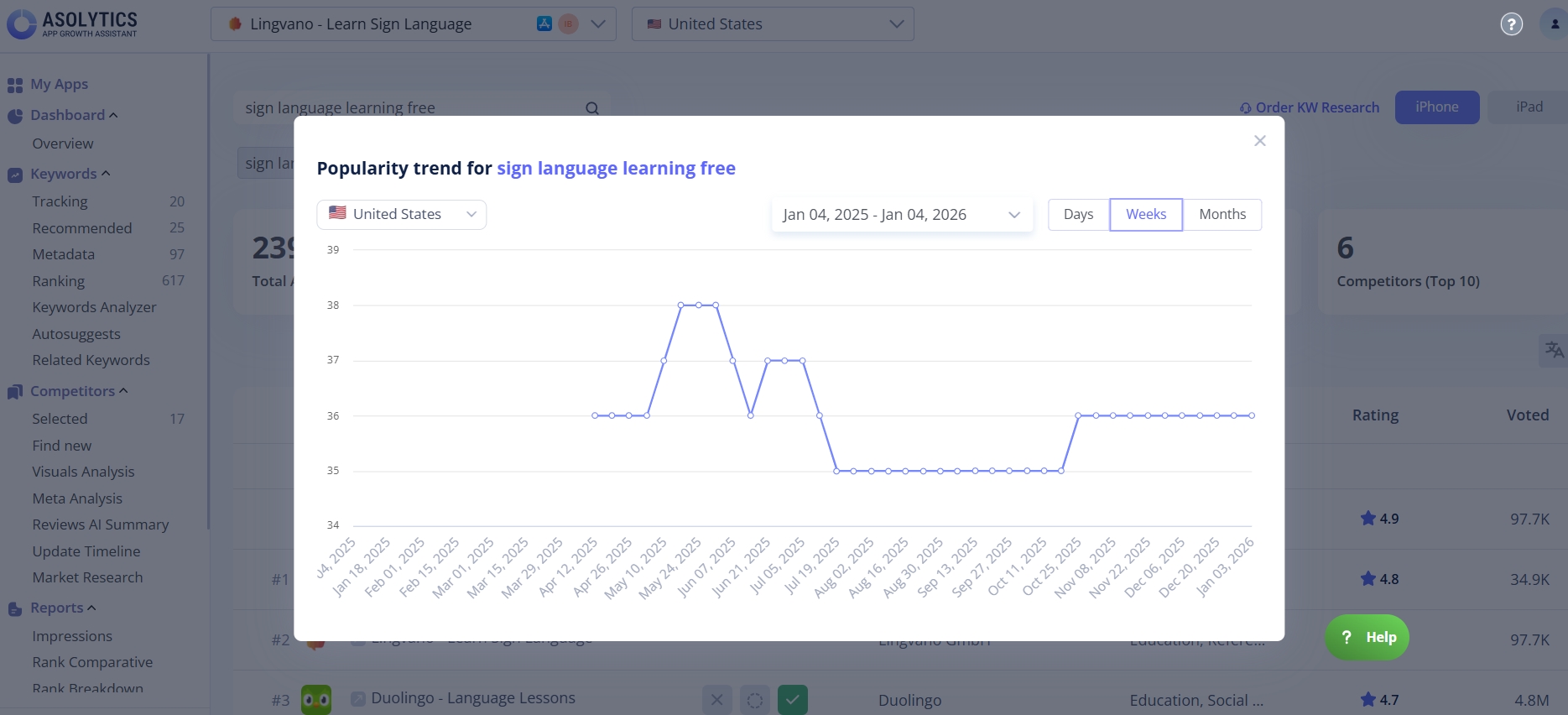The image size is (1568, 715).
Task: Click the search magnifier icon
Action: click(592, 108)
